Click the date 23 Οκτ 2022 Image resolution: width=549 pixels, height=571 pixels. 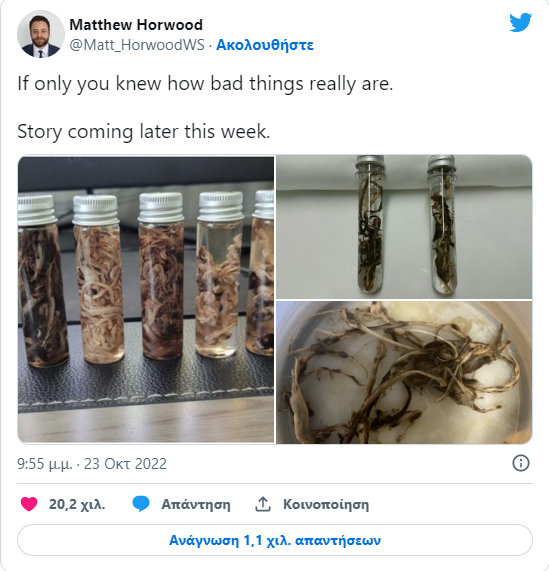pos(125,464)
